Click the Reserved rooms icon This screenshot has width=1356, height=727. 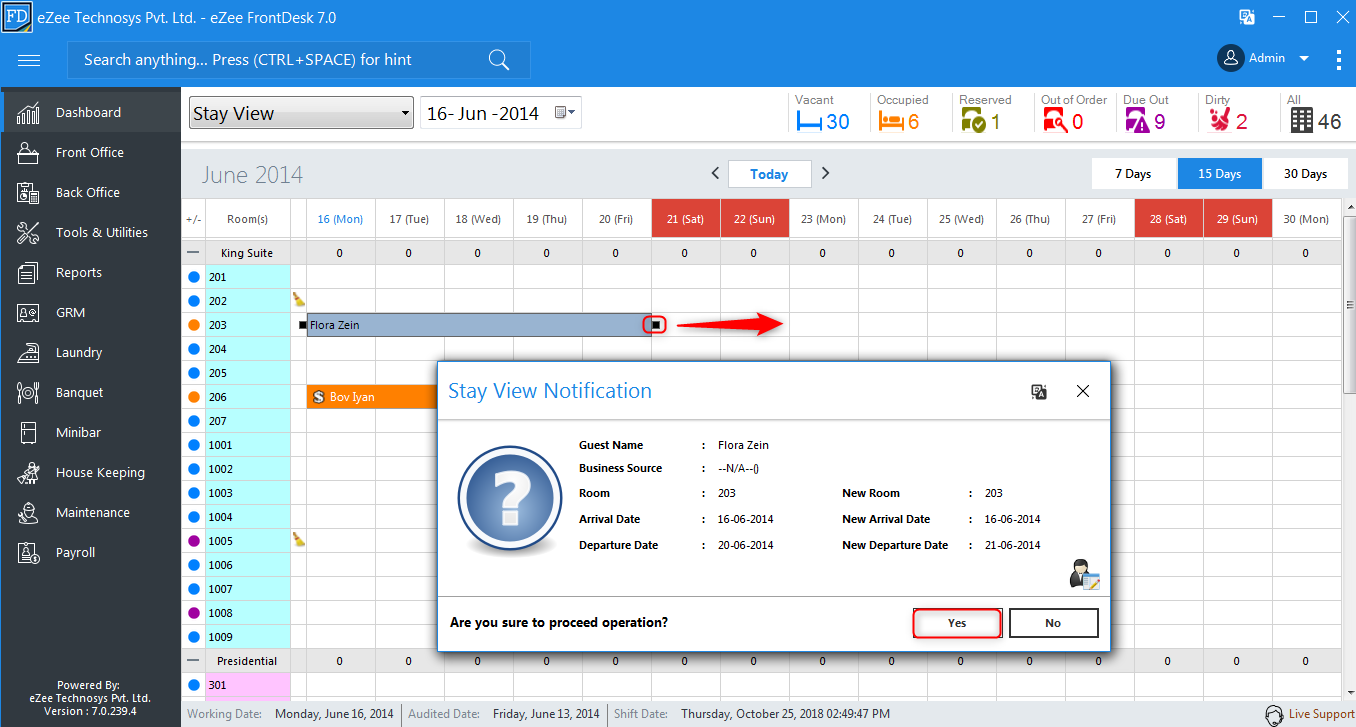pyautogui.click(x=973, y=121)
